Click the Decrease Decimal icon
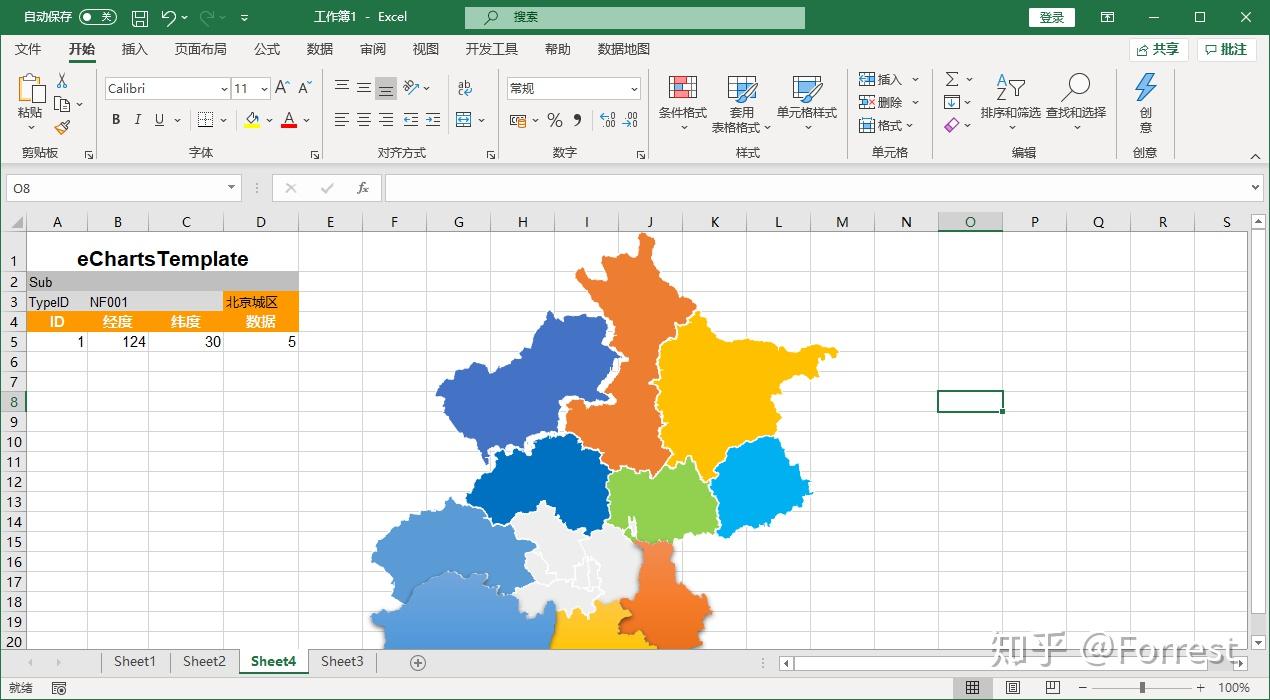The image size is (1270, 700). point(630,120)
